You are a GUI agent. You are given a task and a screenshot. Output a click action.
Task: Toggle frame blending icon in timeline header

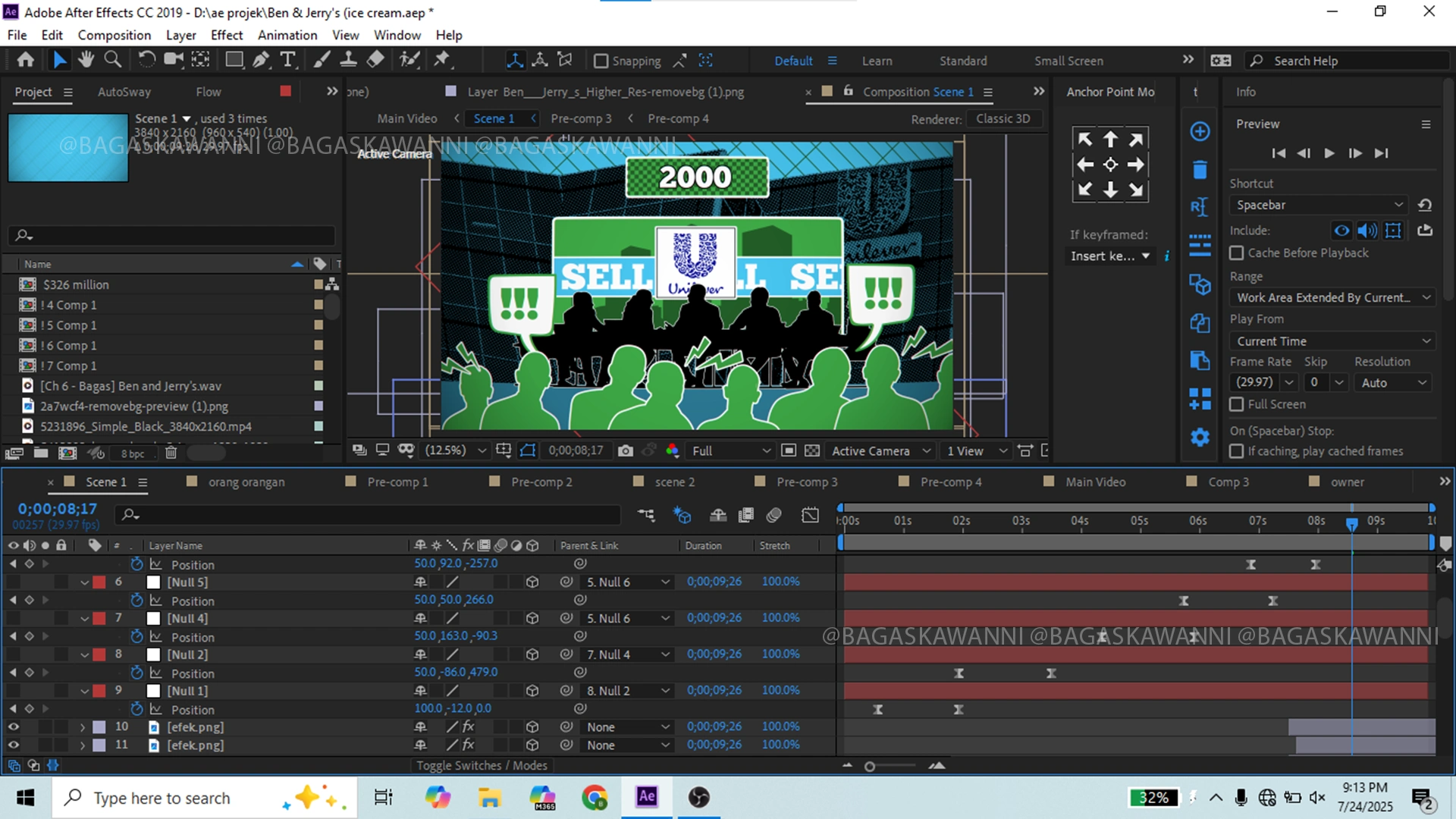tap(746, 516)
